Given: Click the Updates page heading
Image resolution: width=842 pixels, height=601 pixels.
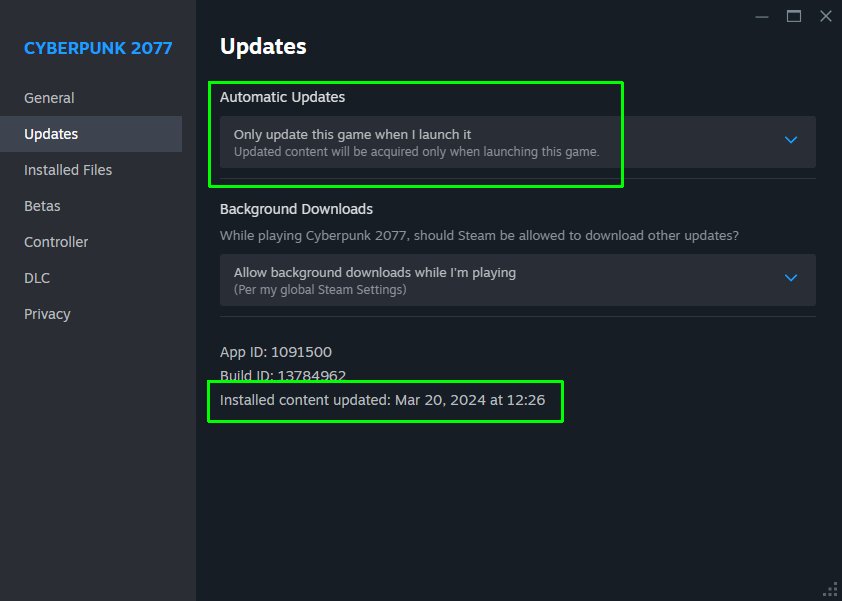Looking at the screenshot, I should [263, 47].
